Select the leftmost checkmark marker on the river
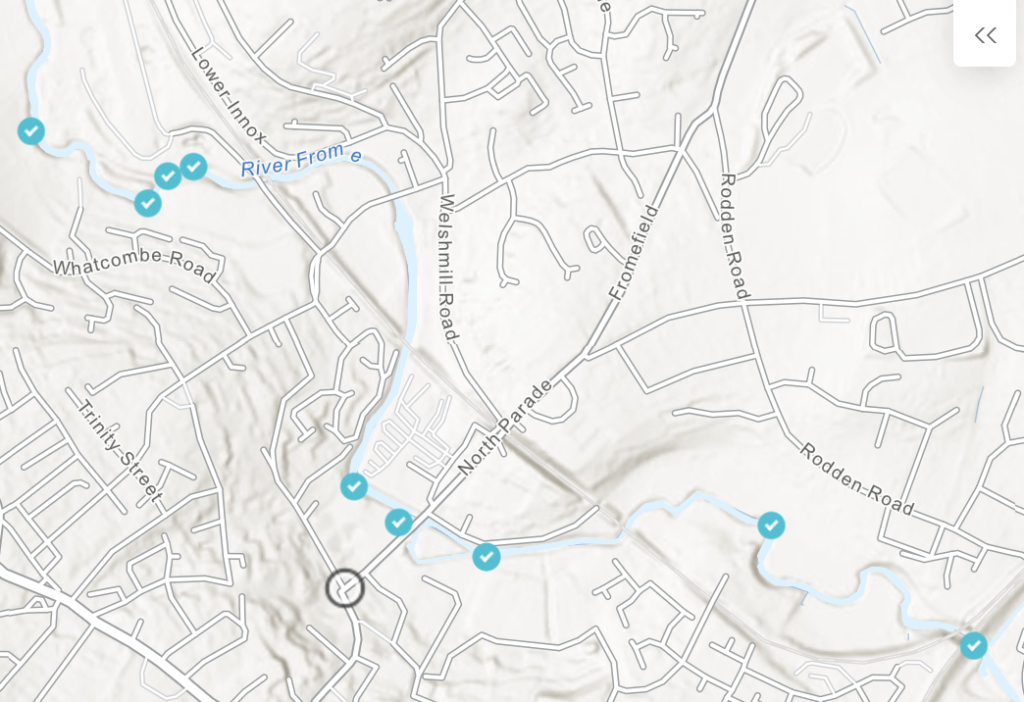Image resolution: width=1024 pixels, height=702 pixels. (x=31, y=131)
